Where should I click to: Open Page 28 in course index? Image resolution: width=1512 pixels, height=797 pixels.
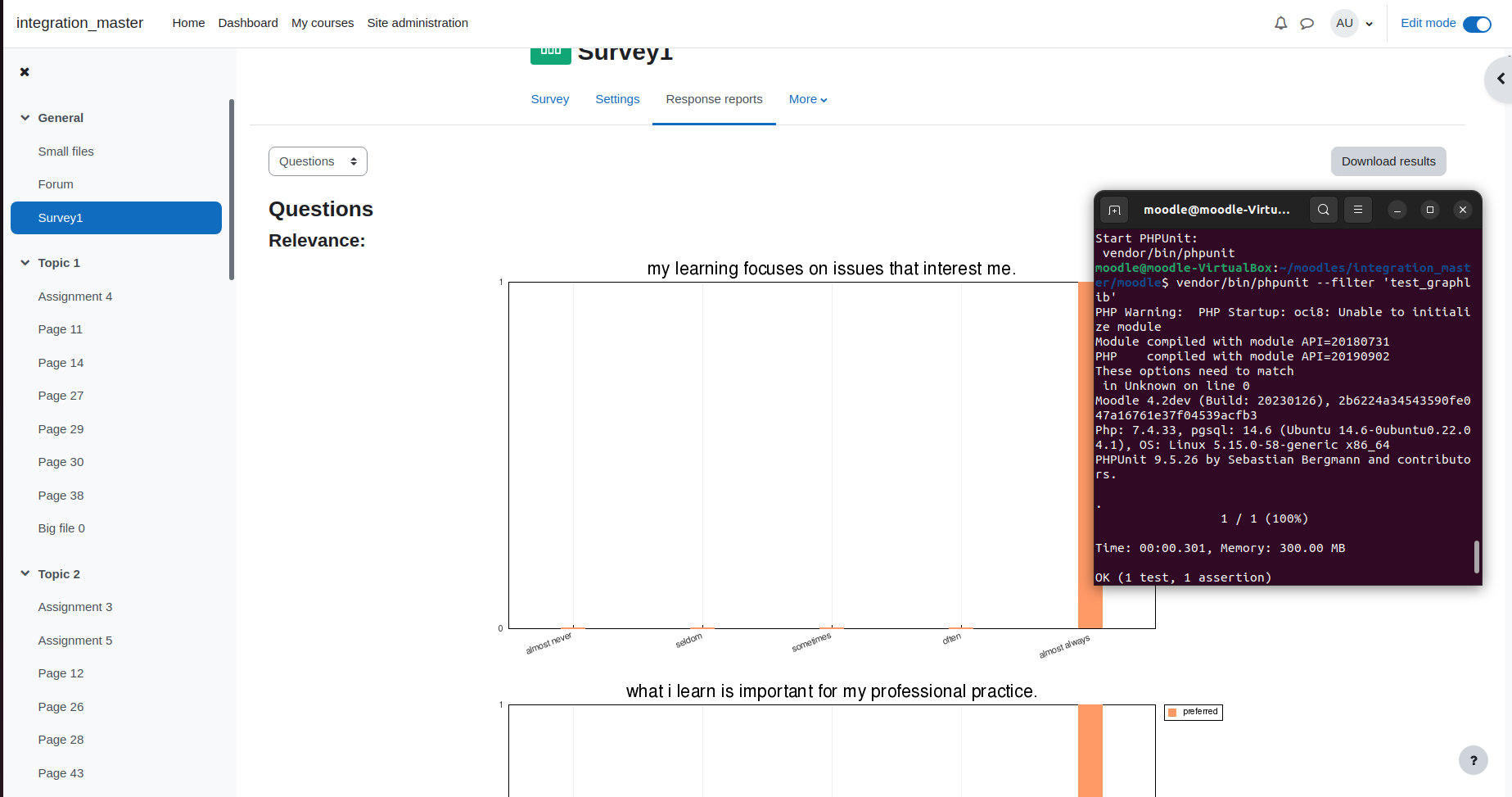pyautogui.click(x=61, y=740)
